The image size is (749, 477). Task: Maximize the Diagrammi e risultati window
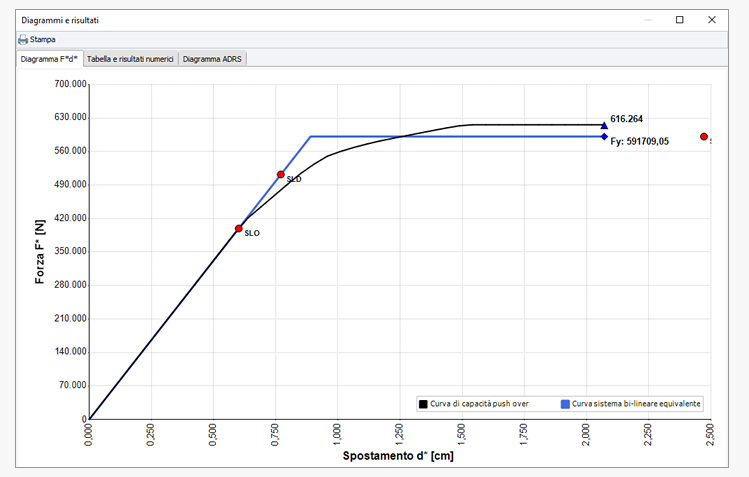tap(679, 19)
